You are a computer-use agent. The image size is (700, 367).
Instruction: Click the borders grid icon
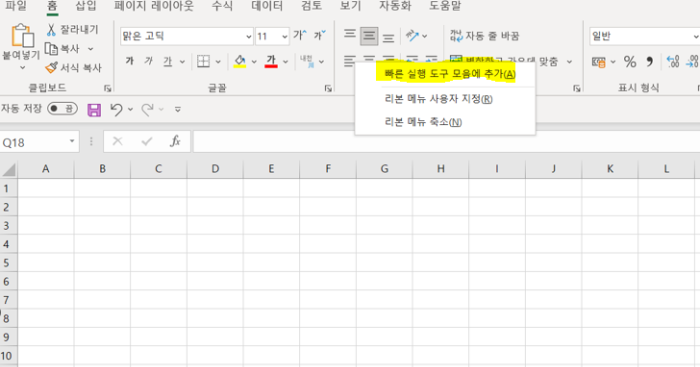(203, 61)
